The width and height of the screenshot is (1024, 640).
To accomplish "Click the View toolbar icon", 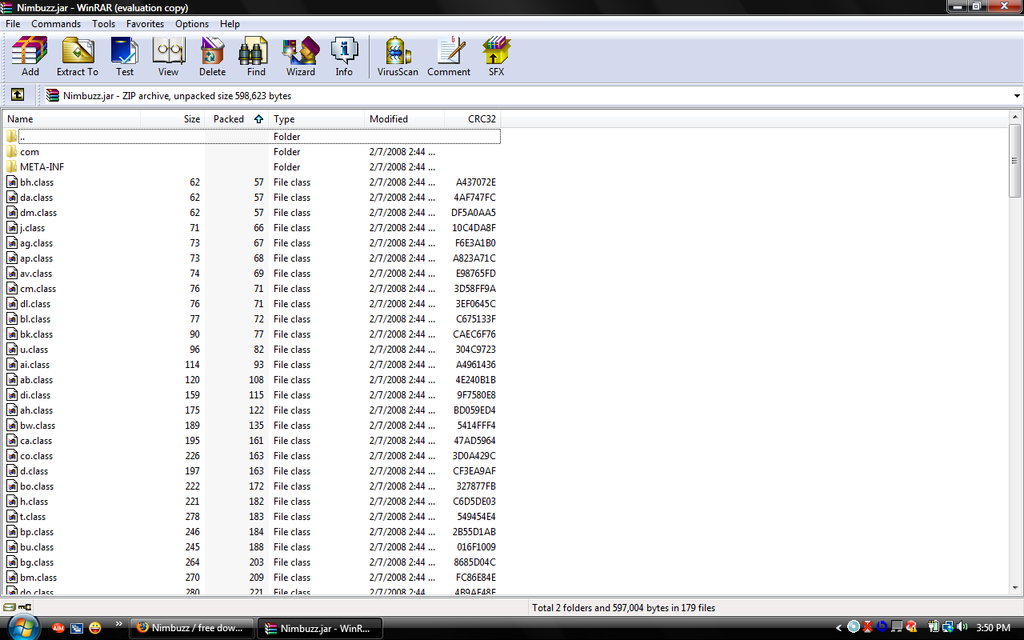I will 168,57.
